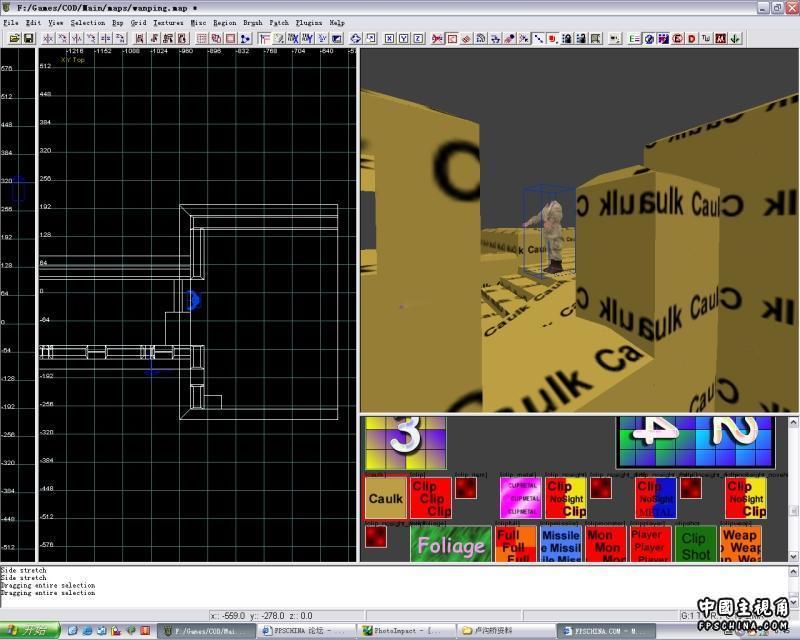This screenshot has height=640, width=800.
Task: Click the Save floppy disk icon
Action: 29,38
